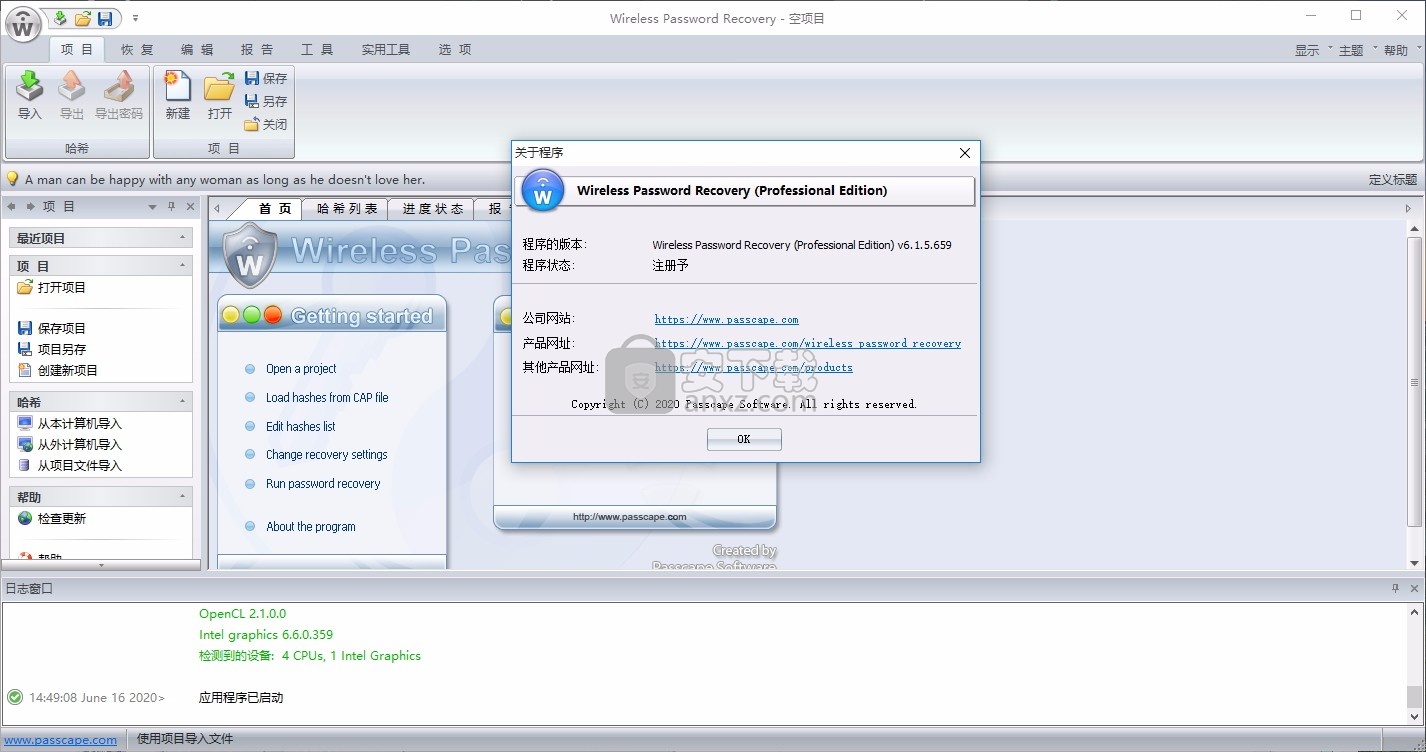Click the pin icon on project pane
The height and width of the screenshot is (752, 1426).
click(171, 207)
